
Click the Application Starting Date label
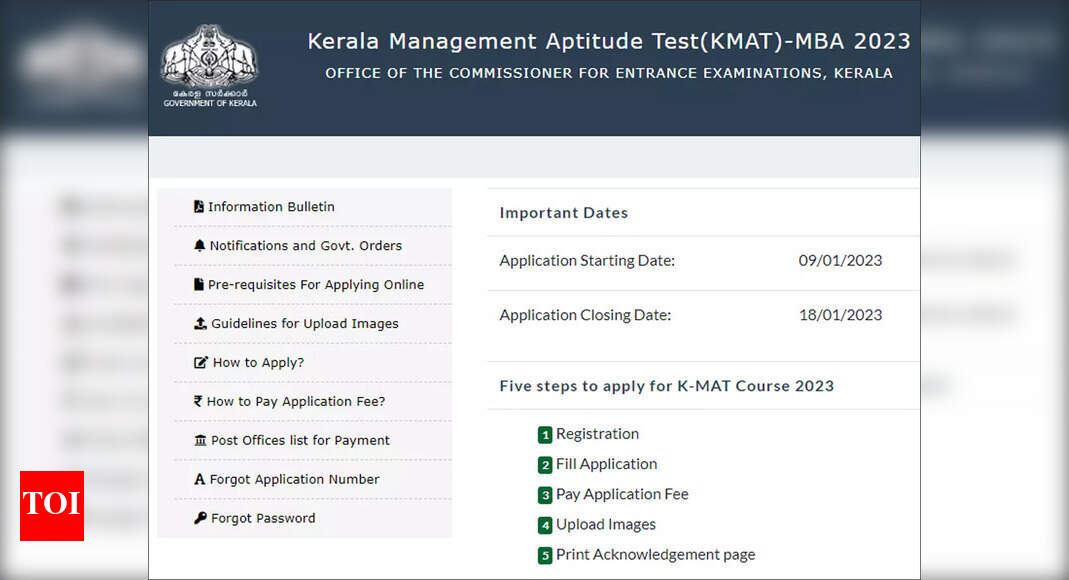(x=587, y=260)
